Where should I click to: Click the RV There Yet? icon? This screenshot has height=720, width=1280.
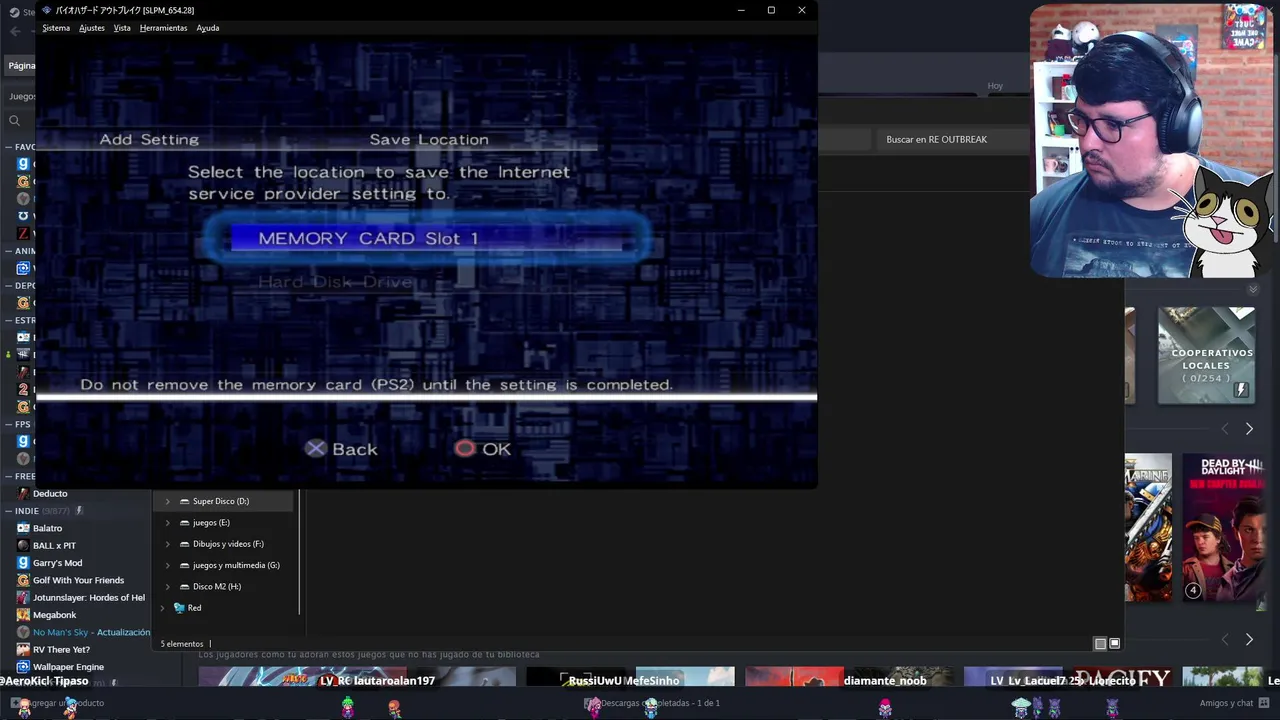pos(23,649)
